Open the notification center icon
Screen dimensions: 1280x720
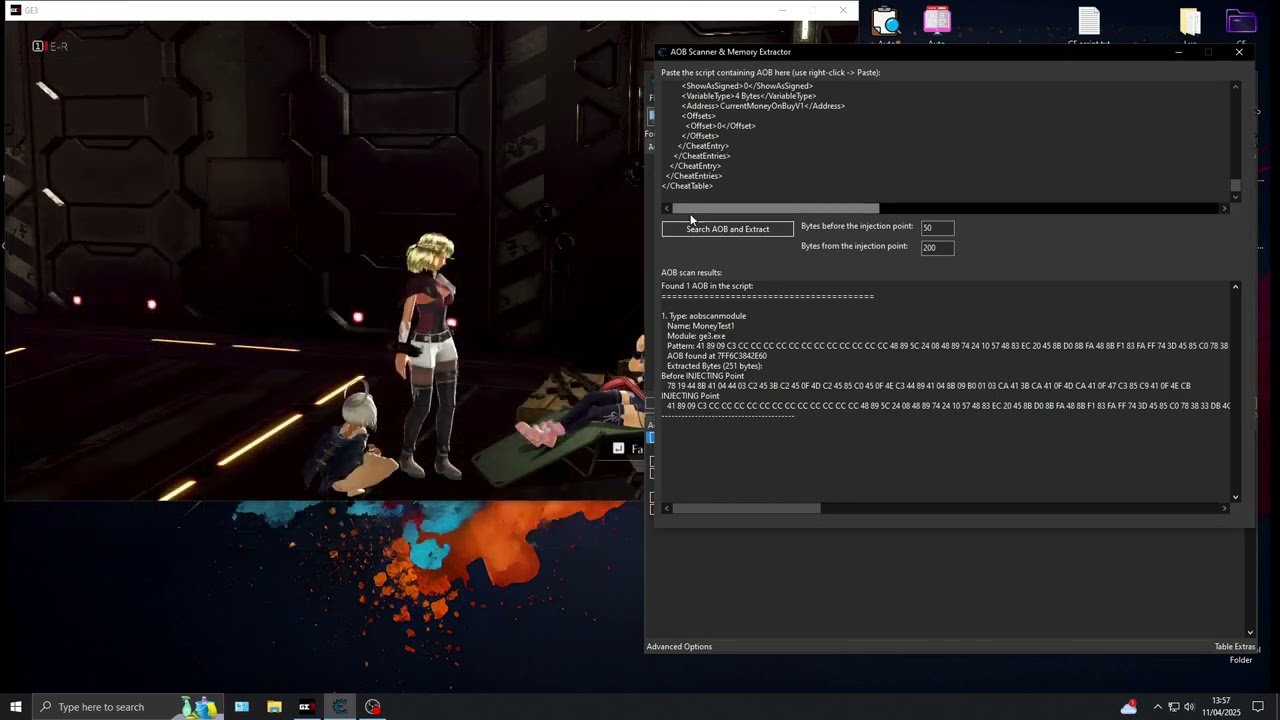(x=1259, y=707)
